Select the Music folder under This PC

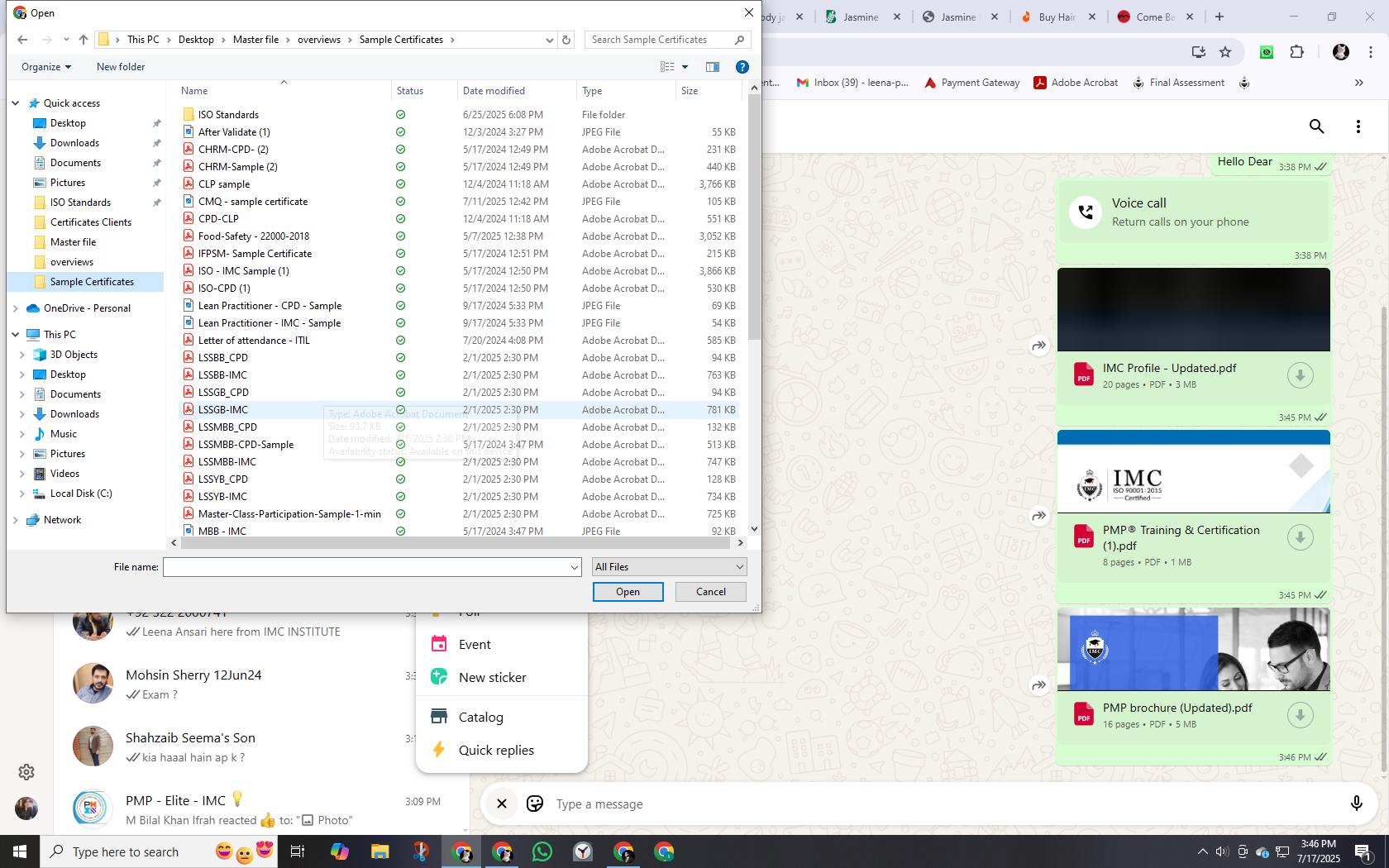pos(63,434)
